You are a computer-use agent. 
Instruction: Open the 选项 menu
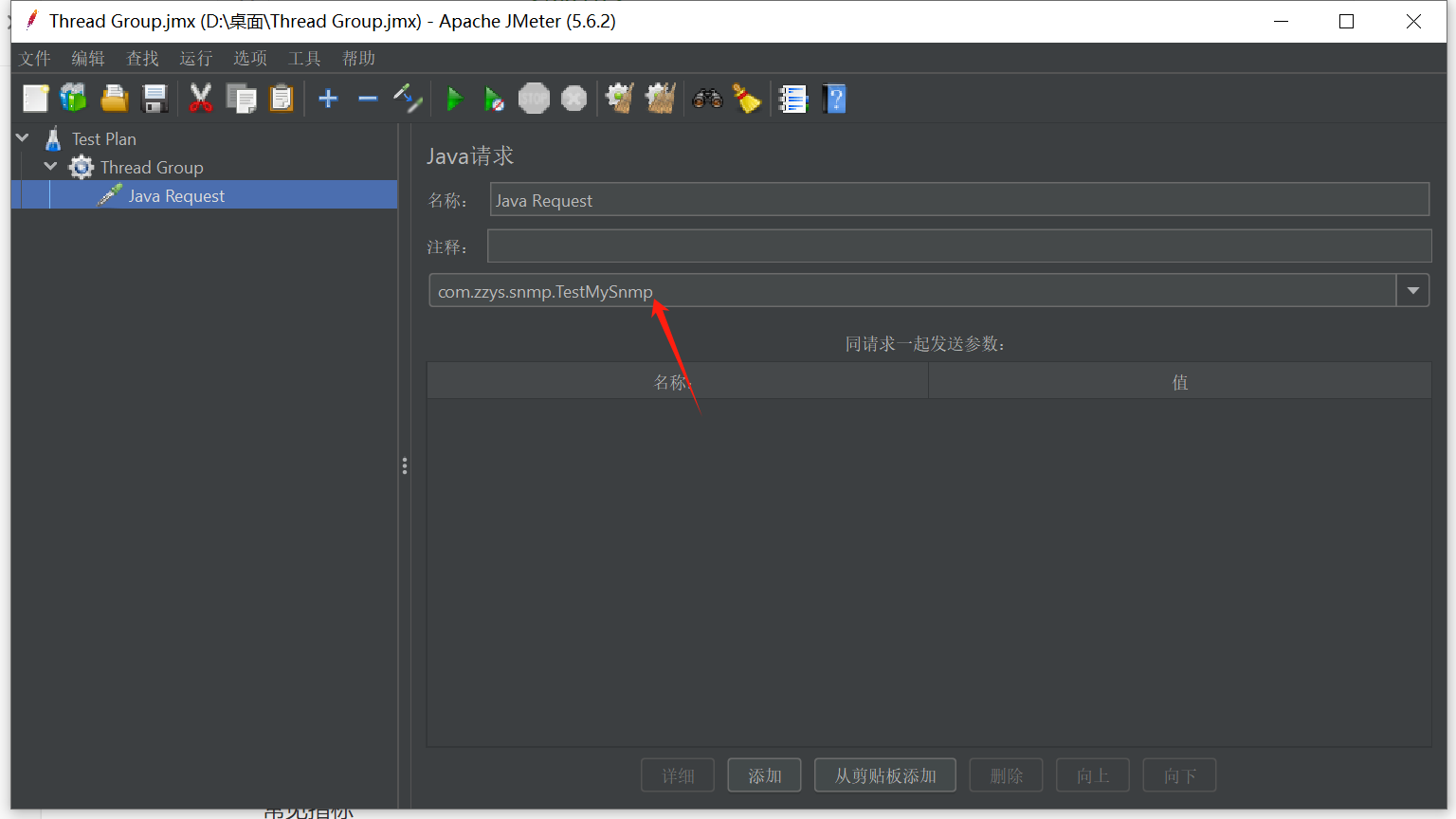[250, 59]
